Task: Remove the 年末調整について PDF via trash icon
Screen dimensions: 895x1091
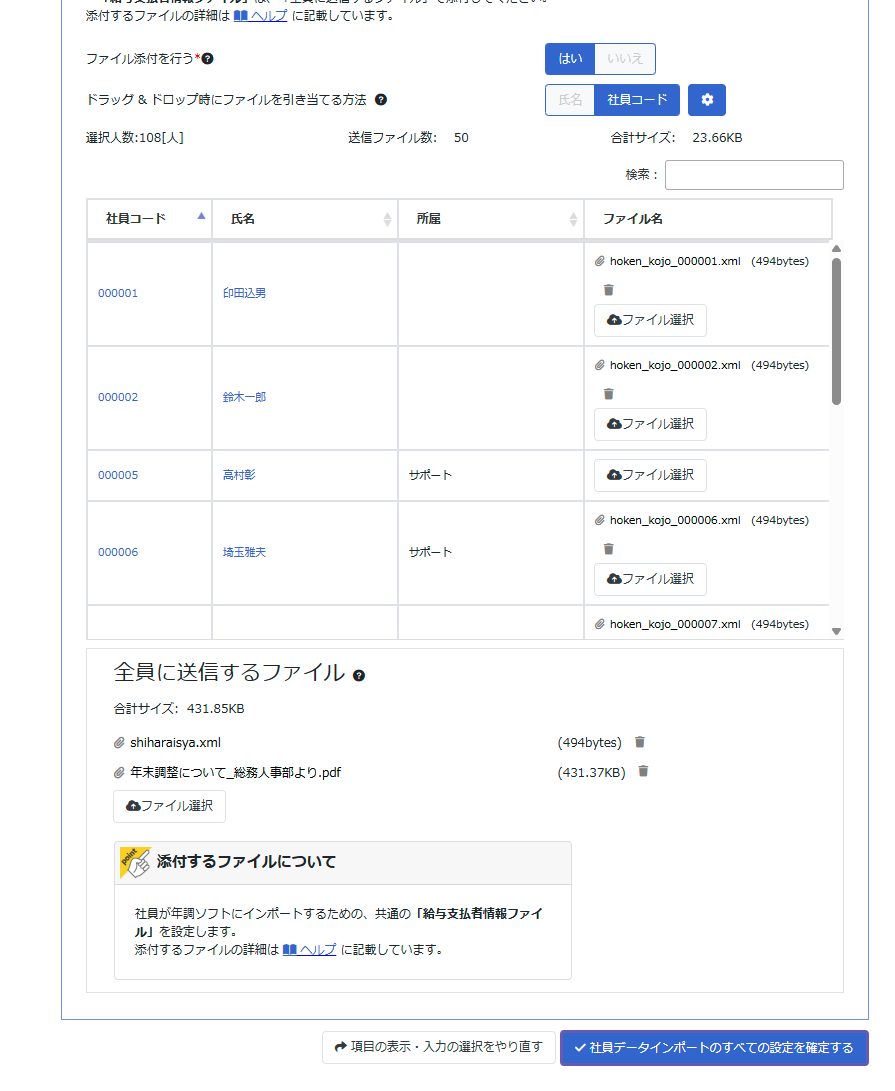Action: tap(643, 771)
